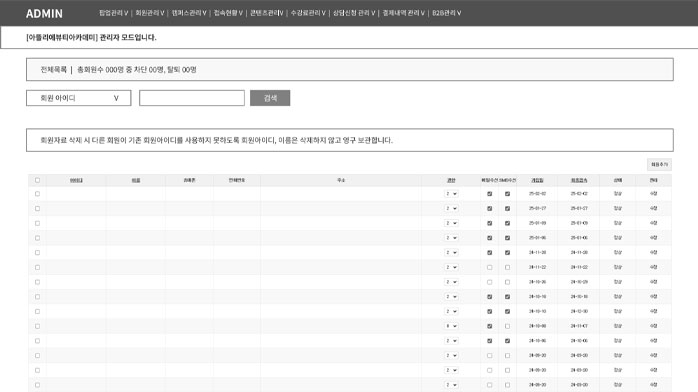The height and width of the screenshot is (392, 698).
Task: Uncheck SMS수신 for row joined 25-02-02
Action: (x=507, y=194)
